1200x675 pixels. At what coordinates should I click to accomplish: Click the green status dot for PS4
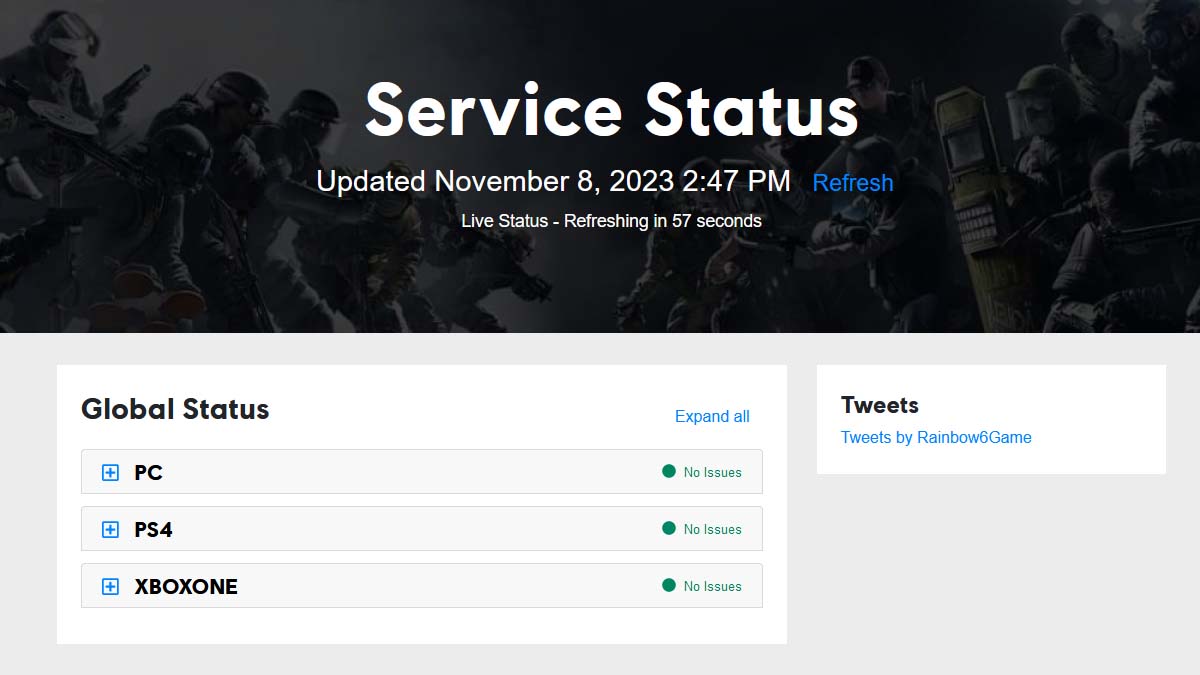pyautogui.click(x=669, y=528)
